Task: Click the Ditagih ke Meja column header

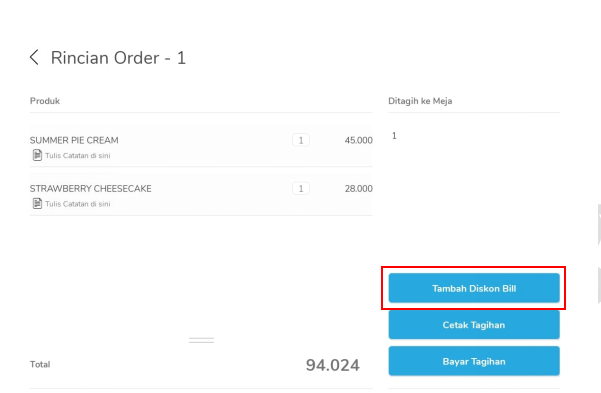Action: click(420, 101)
